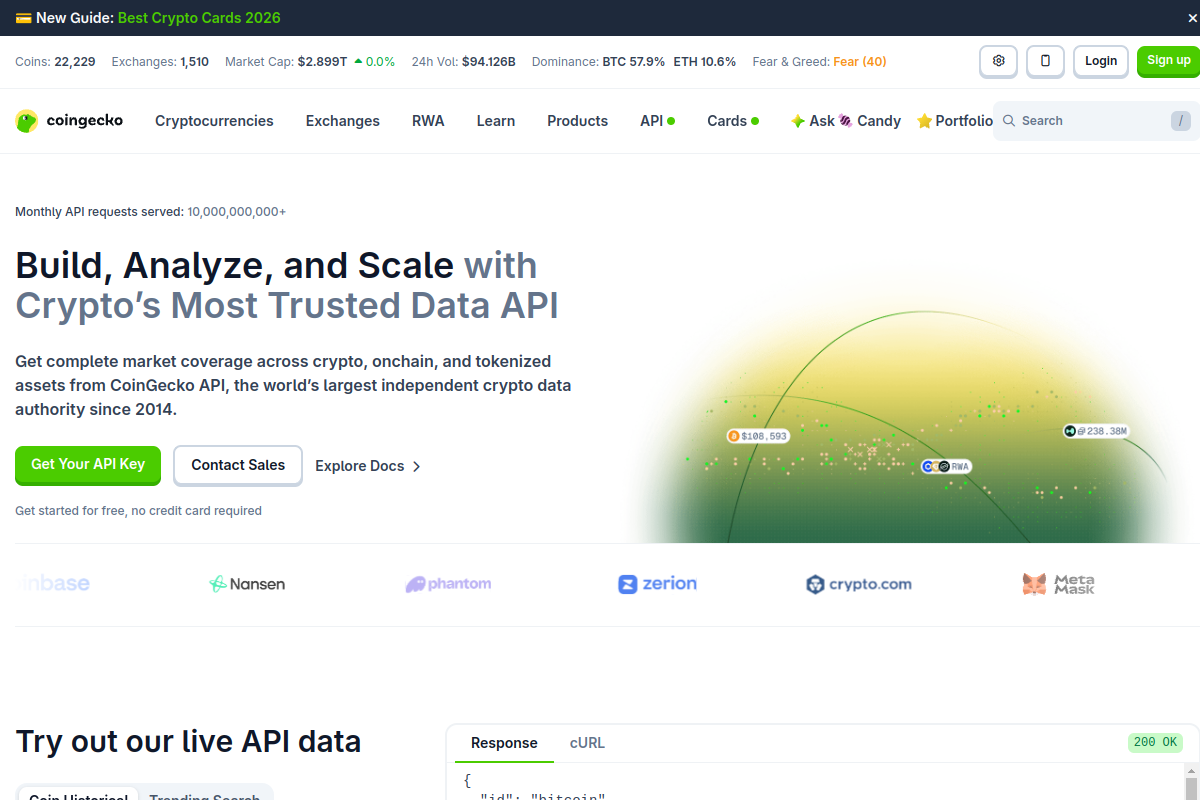Click the search magnifier icon
This screenshot has height=800, width=1200.
tap(1010, 121)
